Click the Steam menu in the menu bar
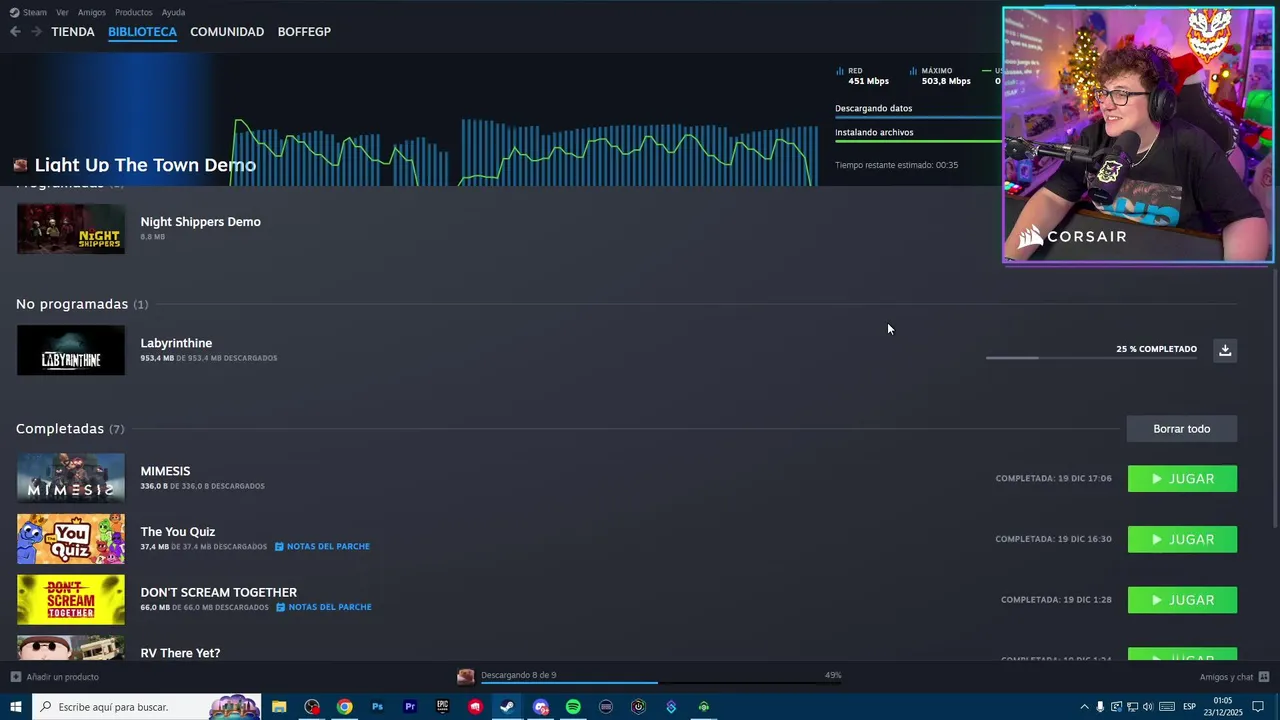The height and width of the screenshot is (720, 1280). [x=28, y=12]
